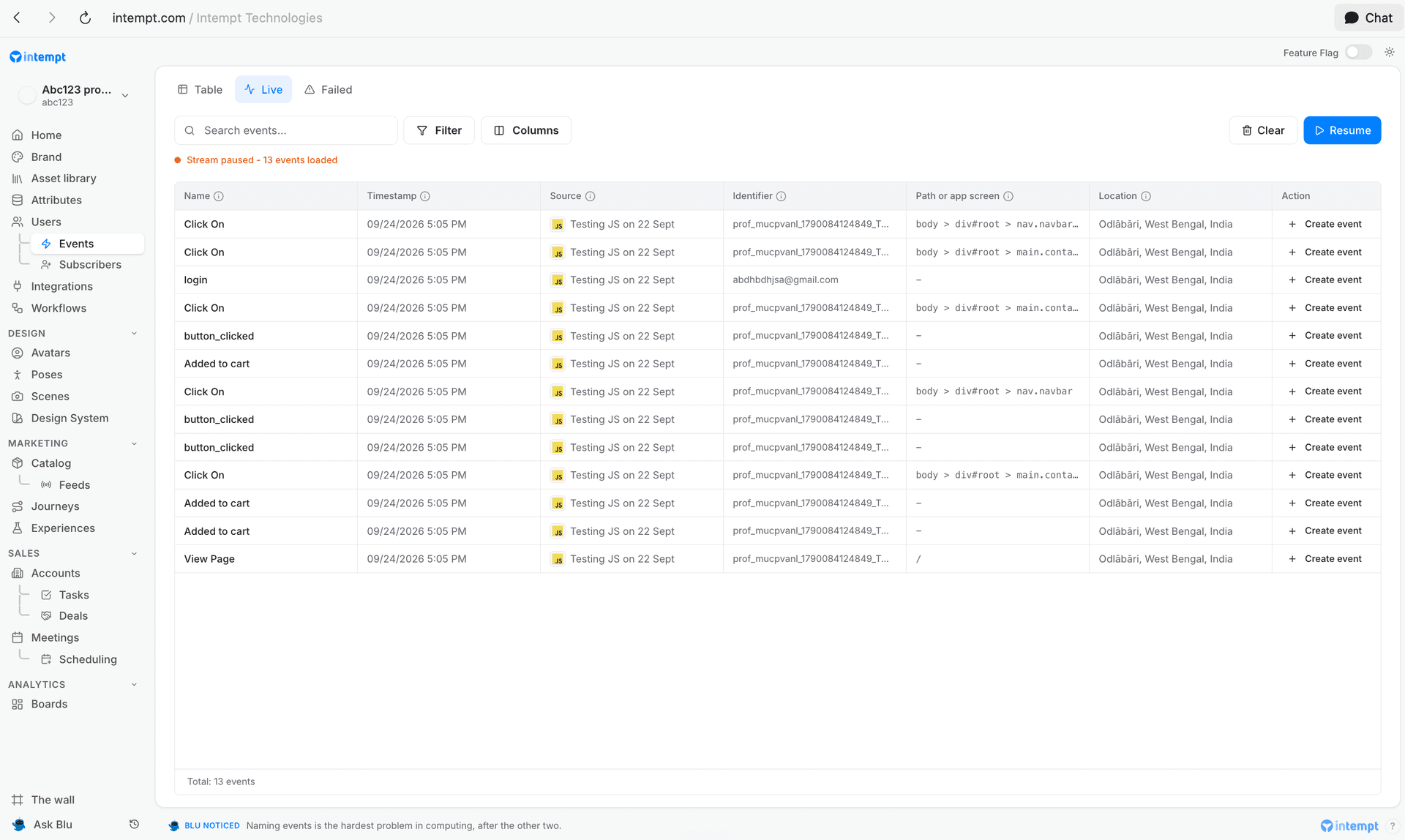Click the BLU NOTICED label

(x=211, y=826)
